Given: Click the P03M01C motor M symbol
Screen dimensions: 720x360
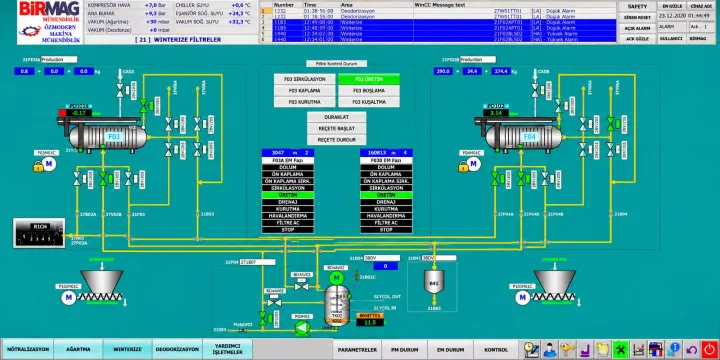Looking at the screenshot, I should click(49, 164).
